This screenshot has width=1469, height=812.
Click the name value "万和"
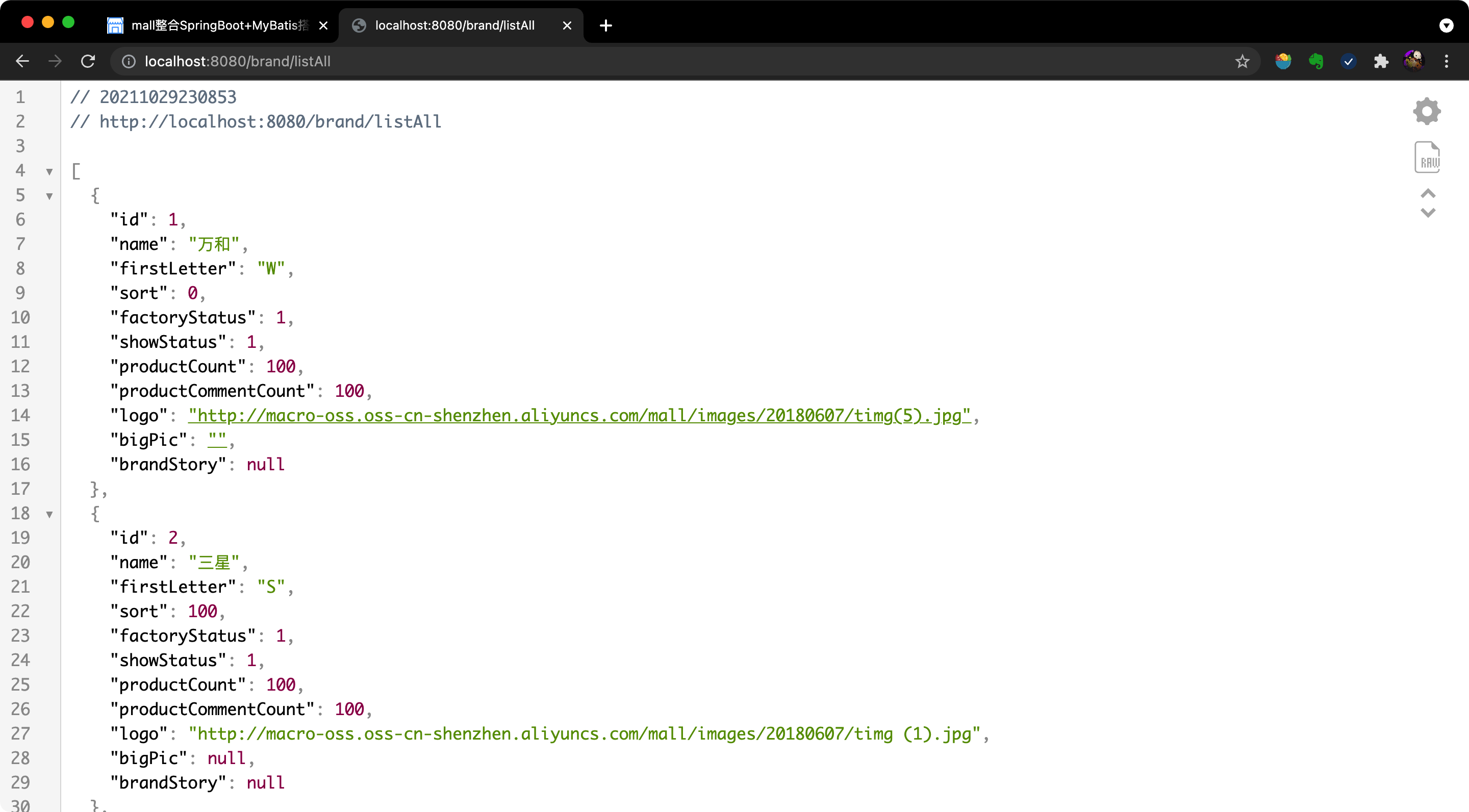click(214, 244)
